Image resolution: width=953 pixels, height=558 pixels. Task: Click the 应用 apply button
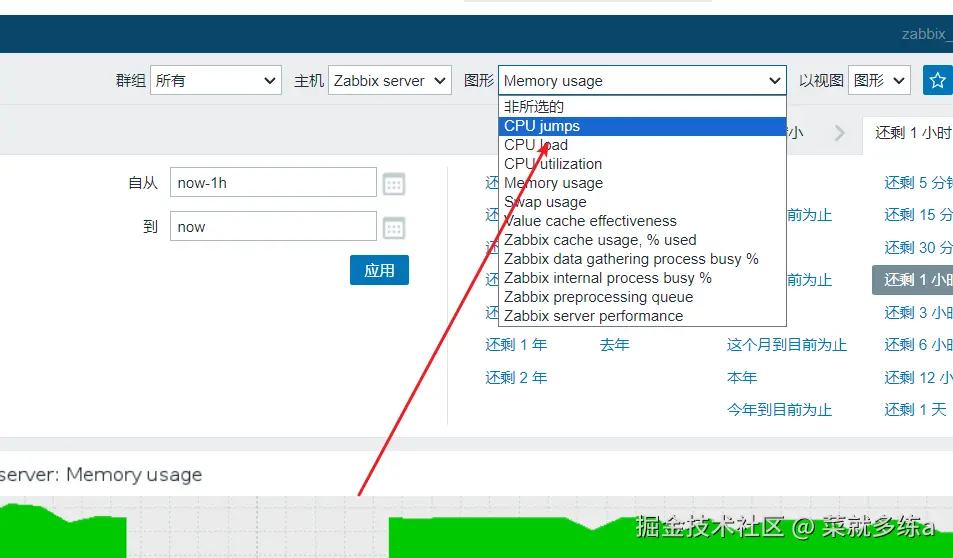click(379, 270)
